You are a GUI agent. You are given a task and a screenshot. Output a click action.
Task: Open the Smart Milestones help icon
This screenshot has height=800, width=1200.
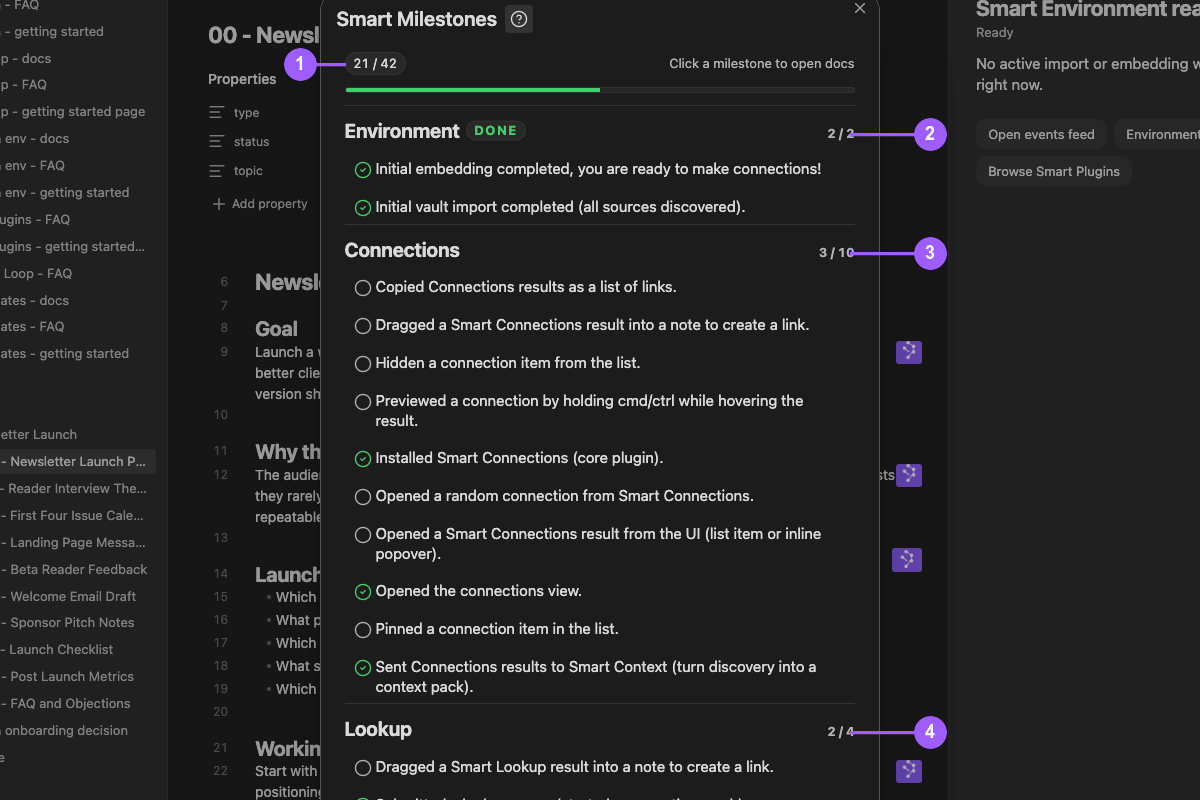pyautogui.click(x=519, y=19)
